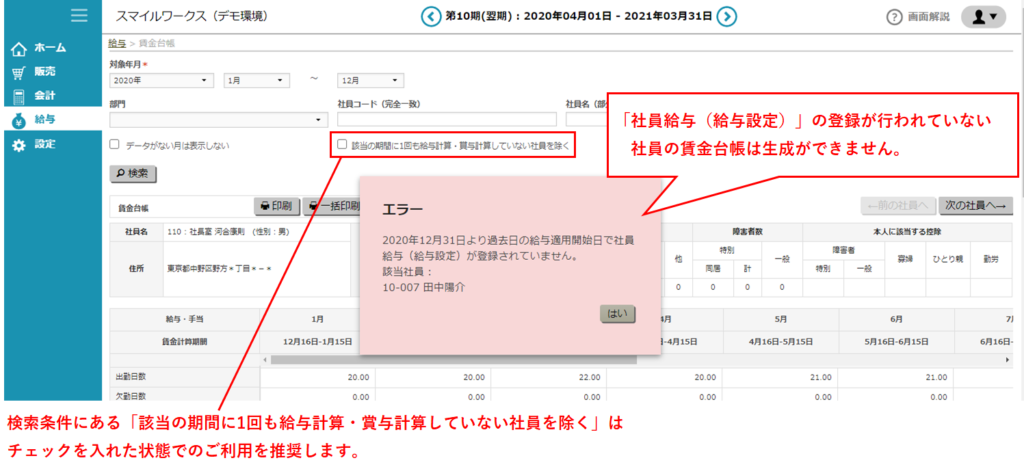1024x469 pixels.
Task: Click the 12月16日-1月15日 period cell
Action: coord(317,342)
